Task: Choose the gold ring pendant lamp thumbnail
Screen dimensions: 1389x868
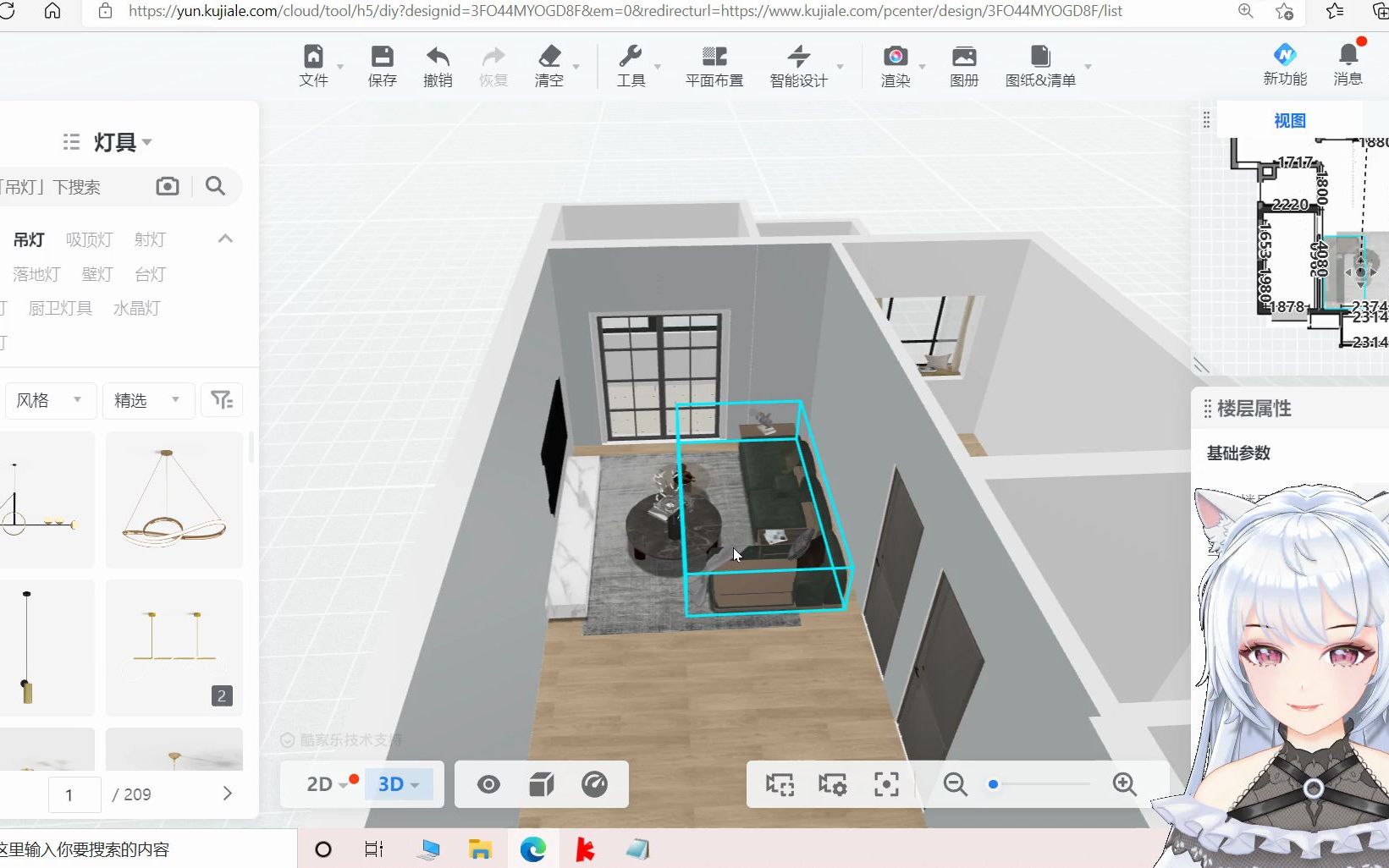Action: click(x=174, y=499)
